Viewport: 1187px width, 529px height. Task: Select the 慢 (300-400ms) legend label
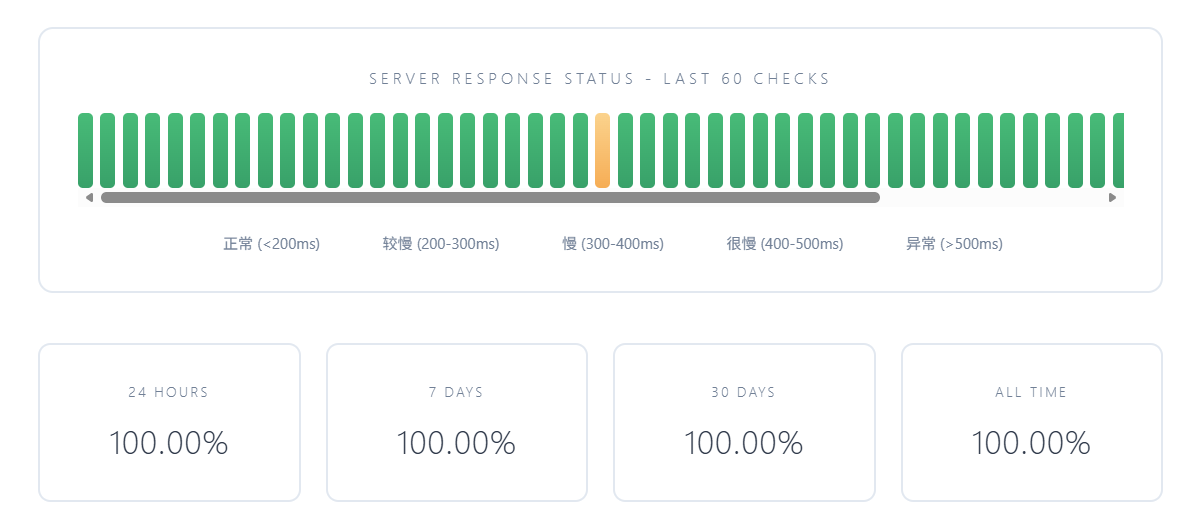coord(612,244)
